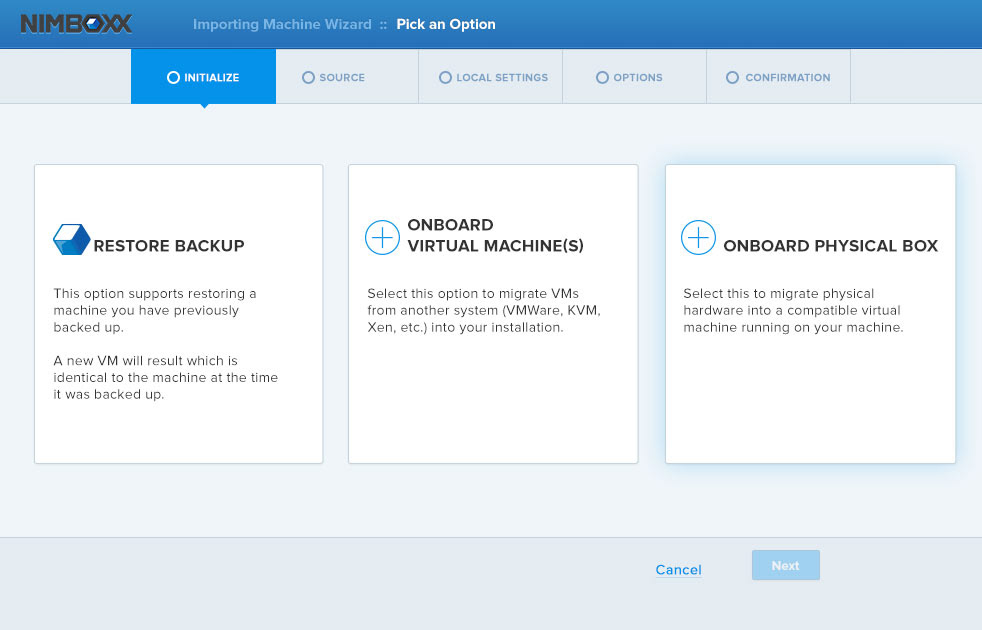Choose the Onboard Virtual Machine(s) heading
Viewport: 982px width, 630px height.
point(495,235)
